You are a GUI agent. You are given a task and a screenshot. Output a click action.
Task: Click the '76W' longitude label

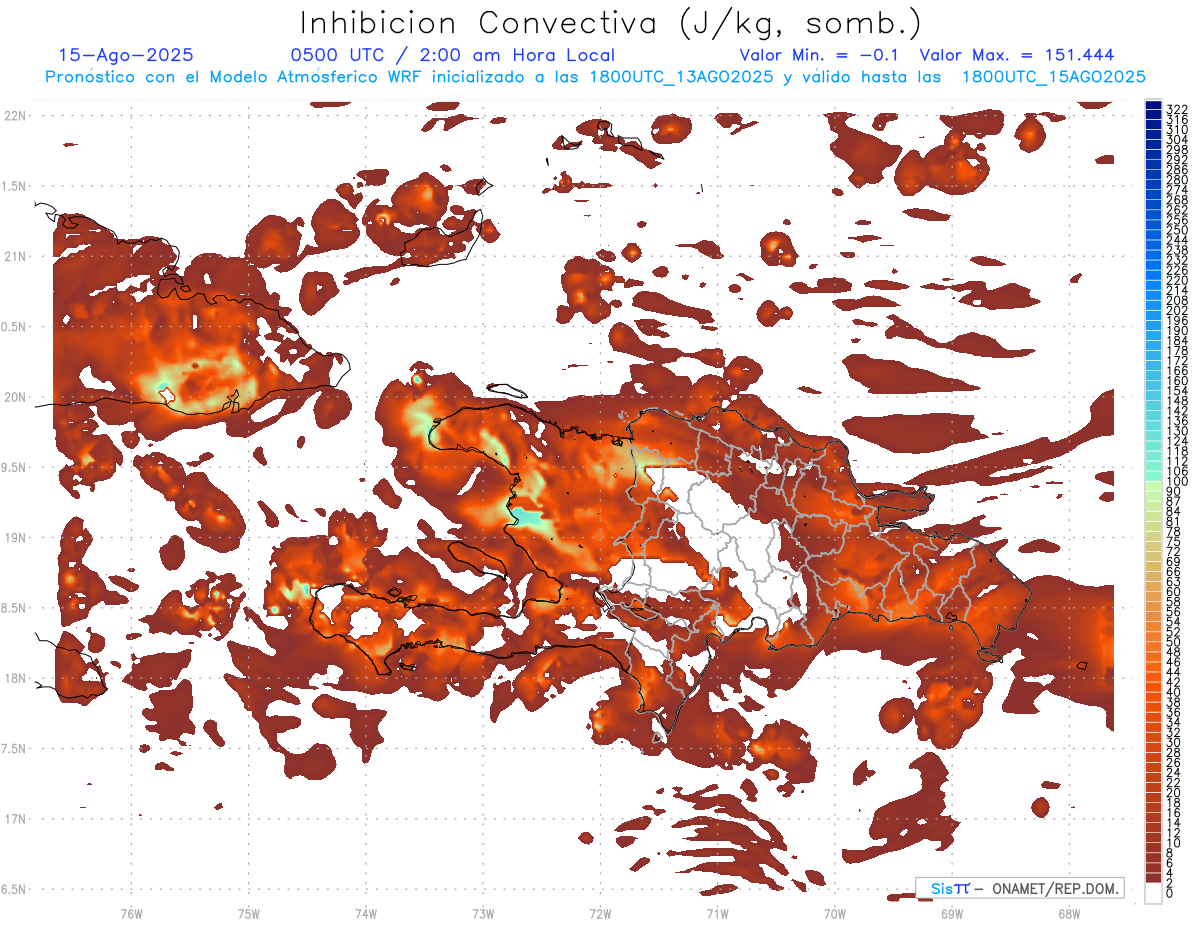click(x=131, y=913)
